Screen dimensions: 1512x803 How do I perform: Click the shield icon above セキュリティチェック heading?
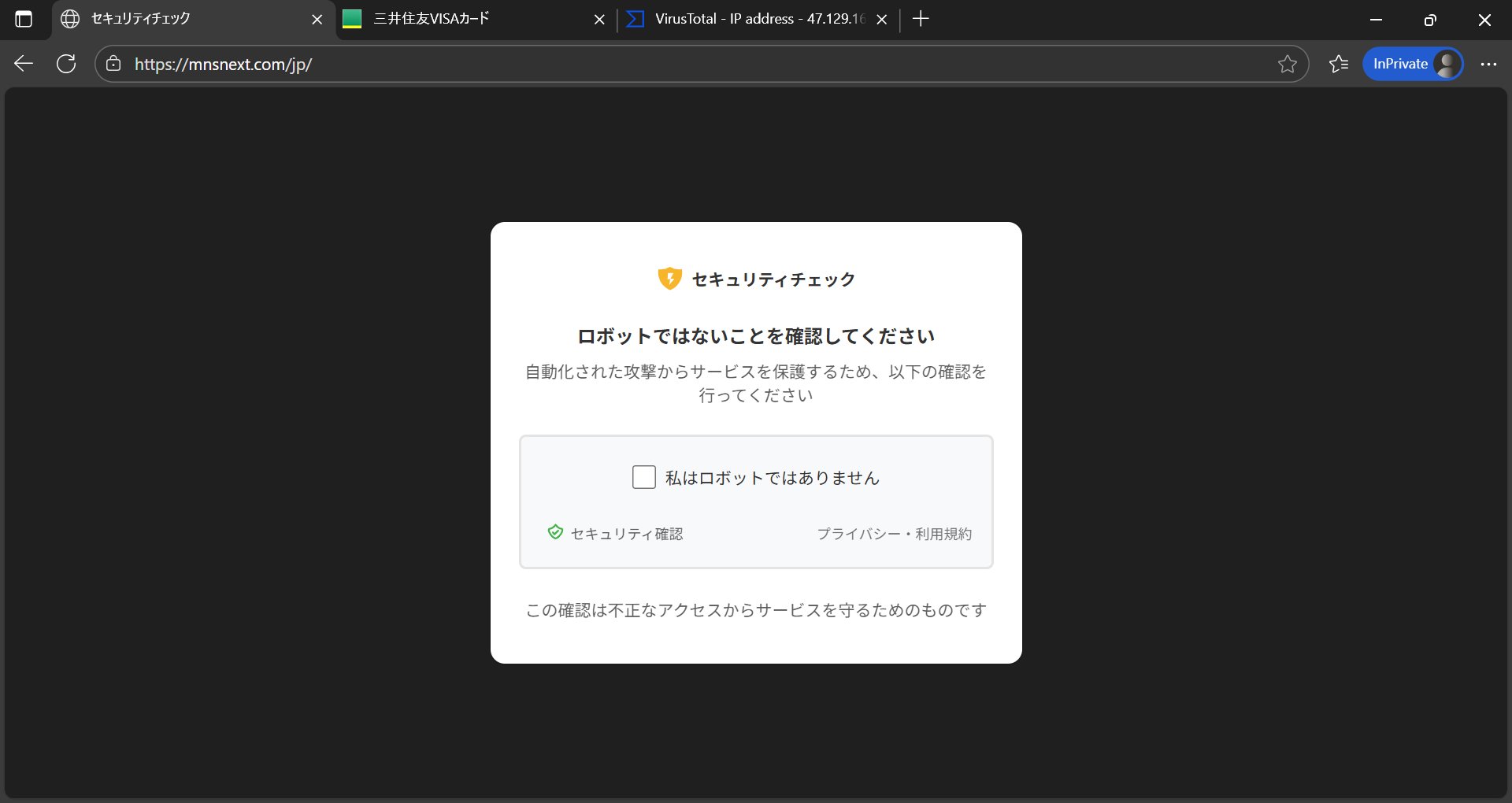click(x=670, y=279)
